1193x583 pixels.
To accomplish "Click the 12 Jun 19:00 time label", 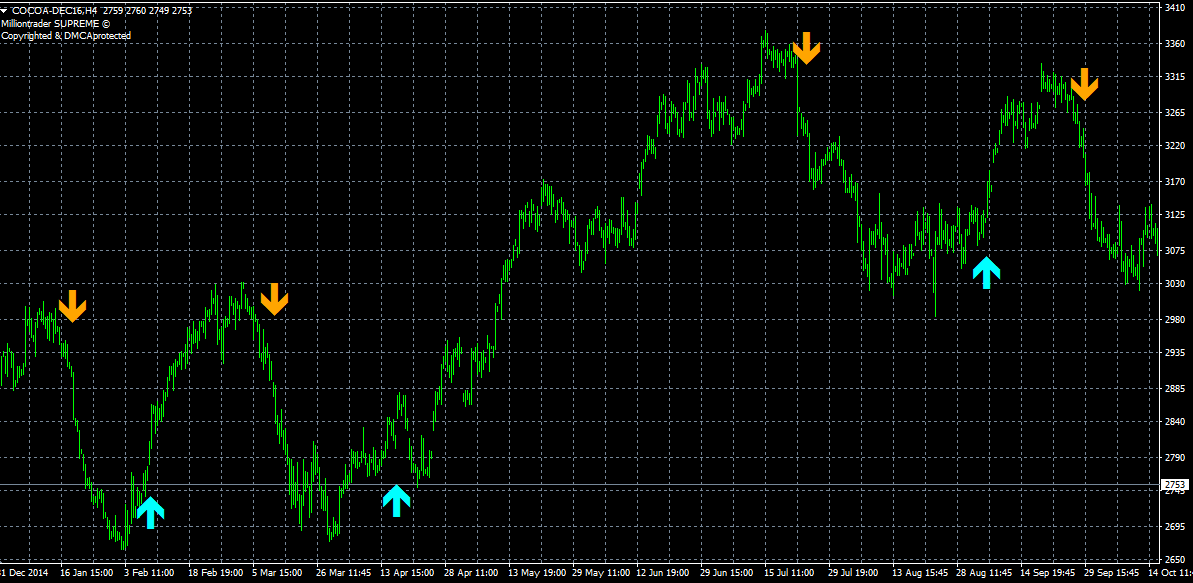I will click(665, 572).
